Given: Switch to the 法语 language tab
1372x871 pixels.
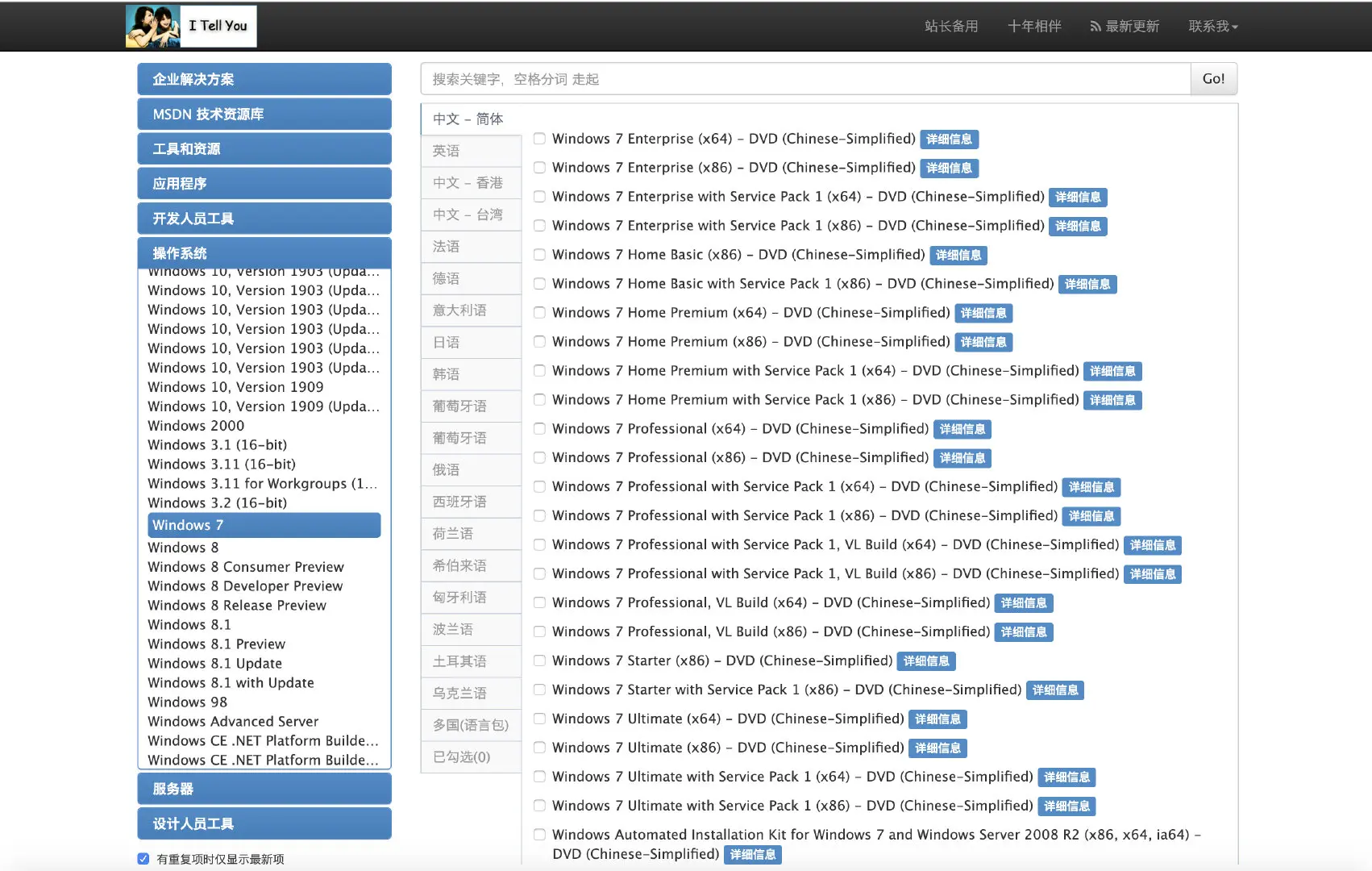Looking at the screenshot, I should [471, 247].
